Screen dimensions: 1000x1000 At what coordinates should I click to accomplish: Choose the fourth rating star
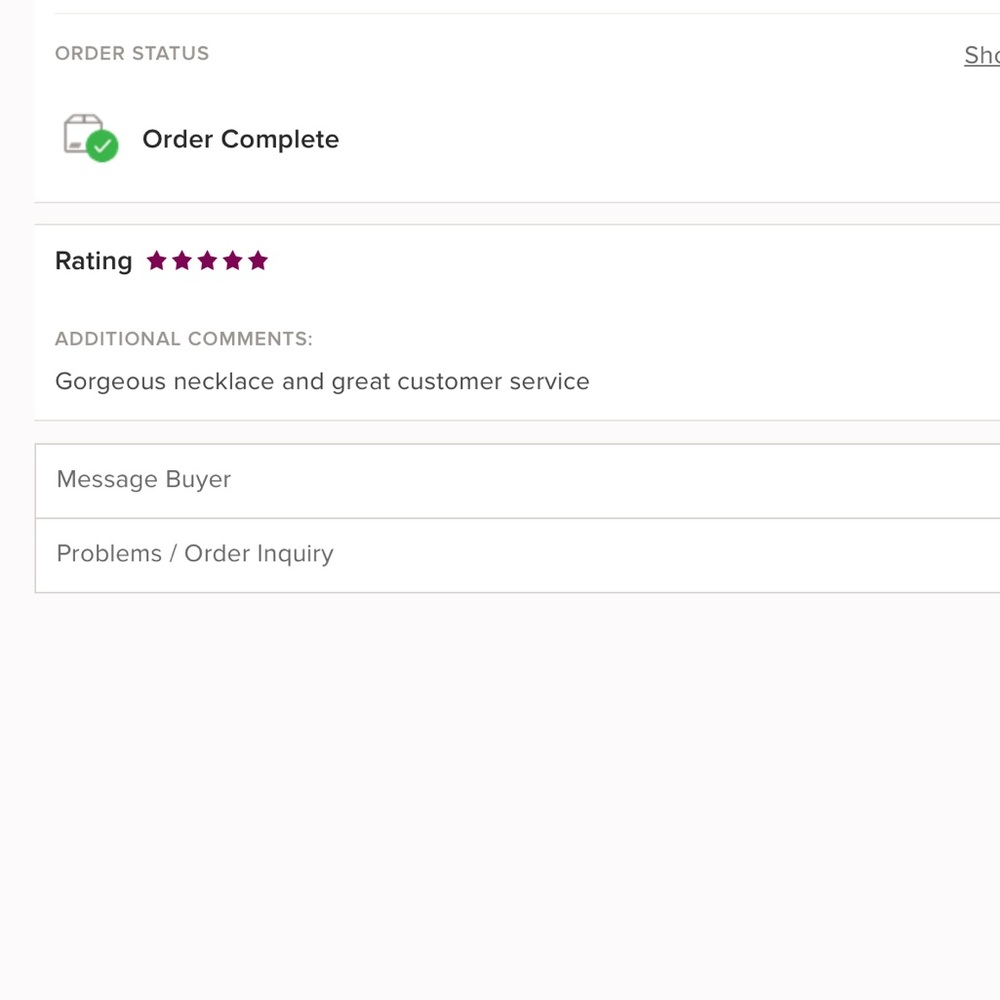pos(233,261)
